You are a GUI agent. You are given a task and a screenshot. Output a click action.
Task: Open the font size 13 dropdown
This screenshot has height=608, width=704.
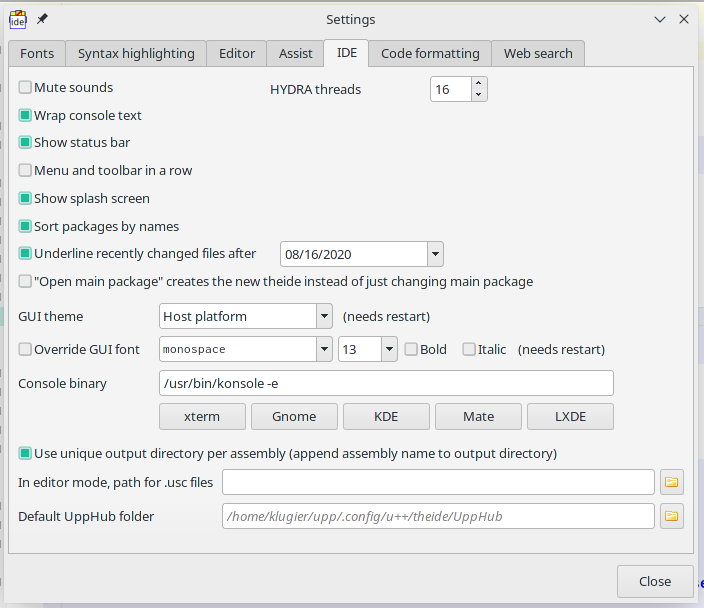tap(389, 350)
